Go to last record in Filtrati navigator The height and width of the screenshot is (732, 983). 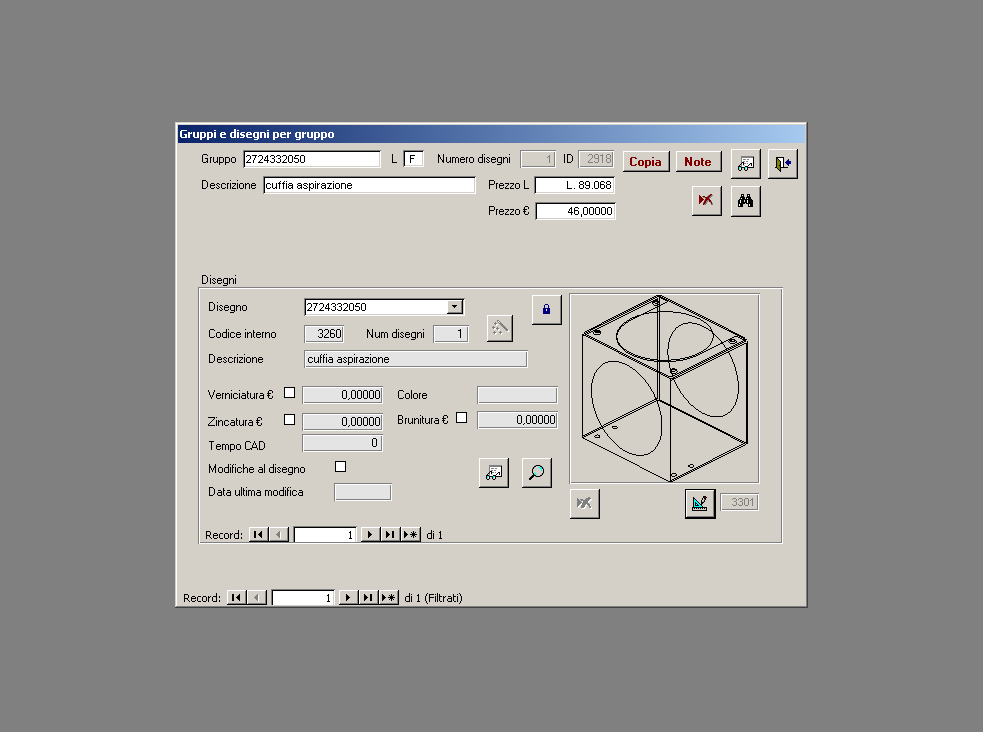[x=368, y=598]
